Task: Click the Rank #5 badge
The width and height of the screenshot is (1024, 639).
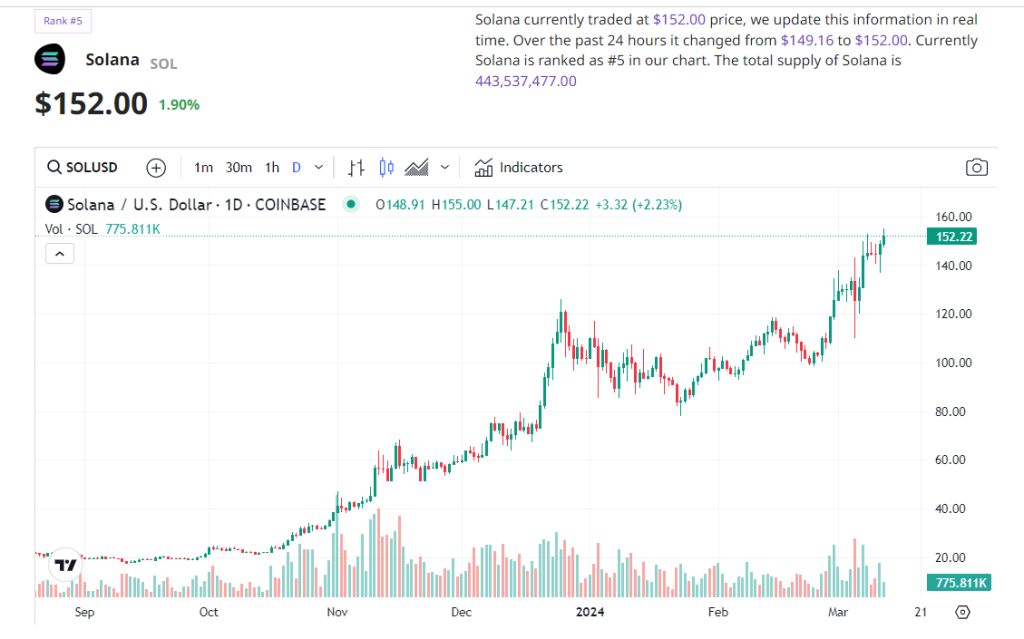Action: click(62, 20)
